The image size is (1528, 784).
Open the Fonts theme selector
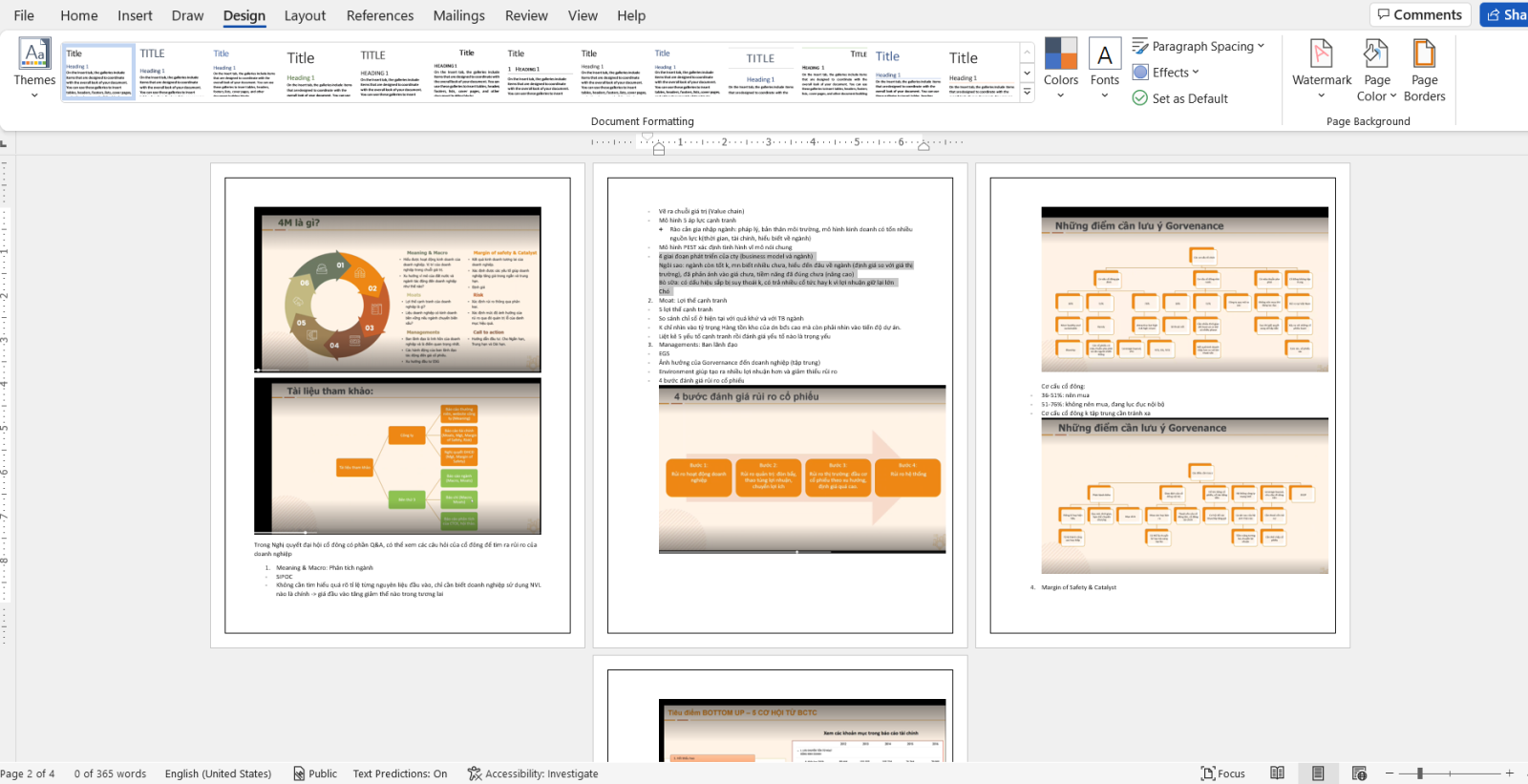coord(1105,69)
